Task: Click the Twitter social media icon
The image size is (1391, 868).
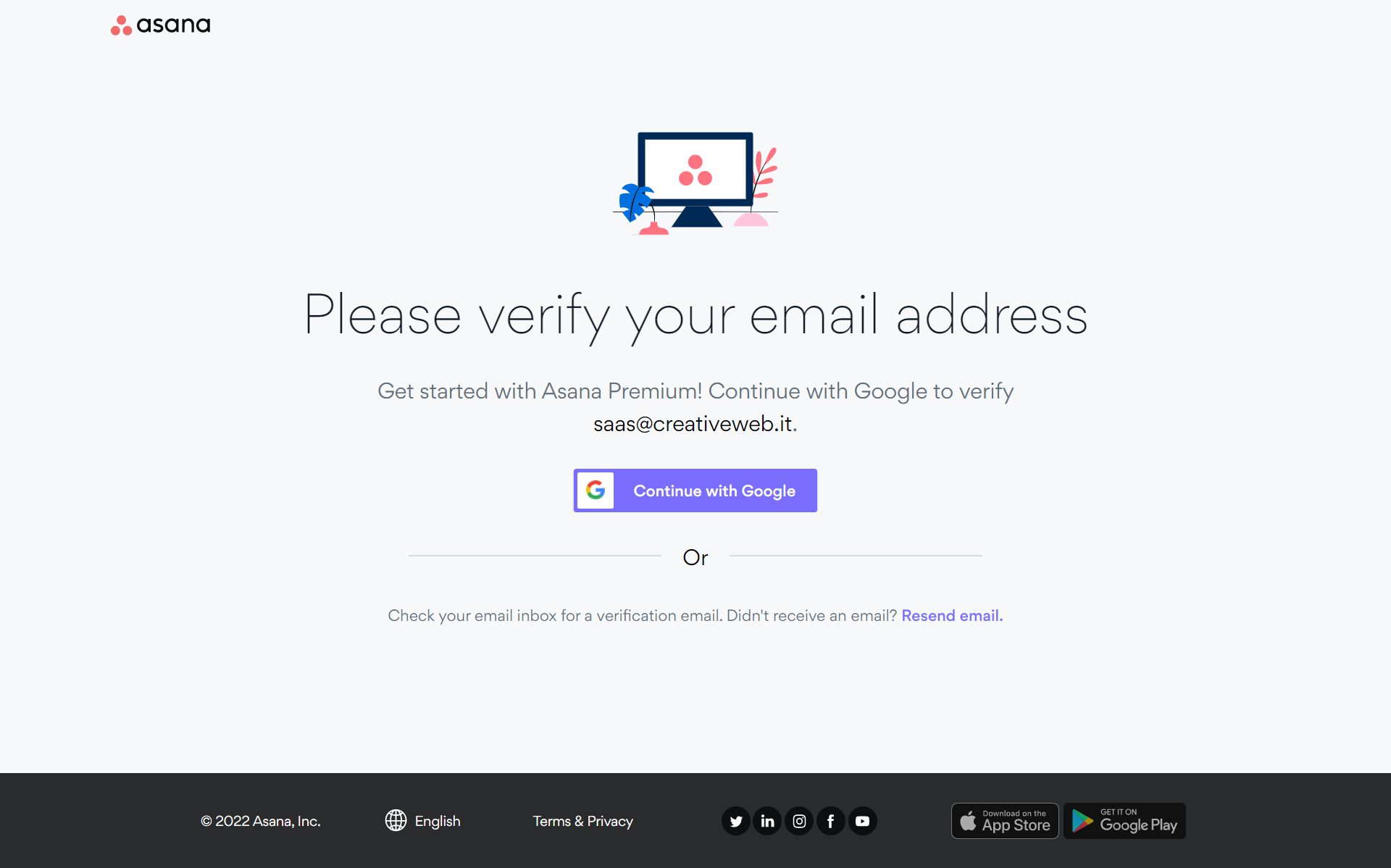Action: tap(736, 821)
